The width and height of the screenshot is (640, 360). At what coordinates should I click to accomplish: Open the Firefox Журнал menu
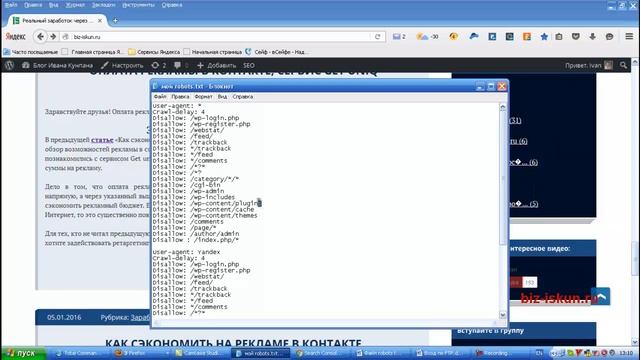(x=75, y=5)
